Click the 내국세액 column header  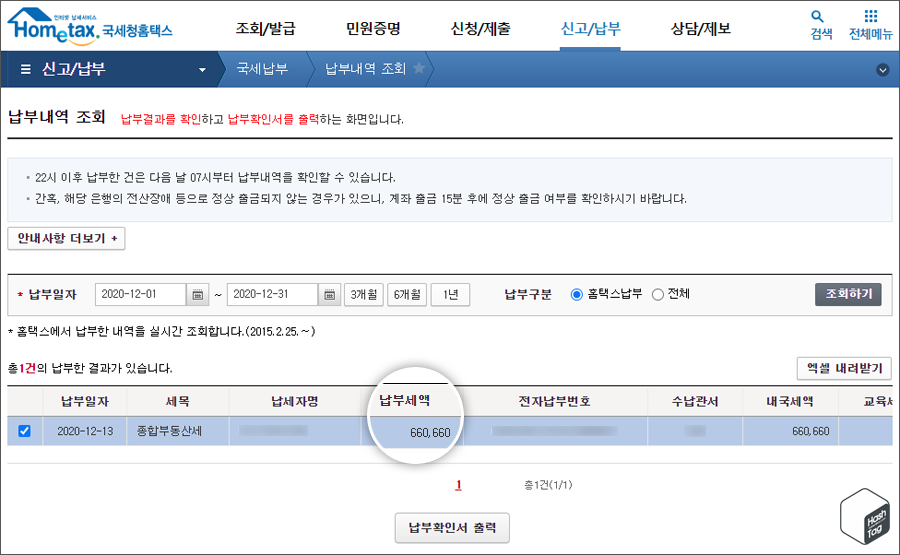click(x=790, y=402)
